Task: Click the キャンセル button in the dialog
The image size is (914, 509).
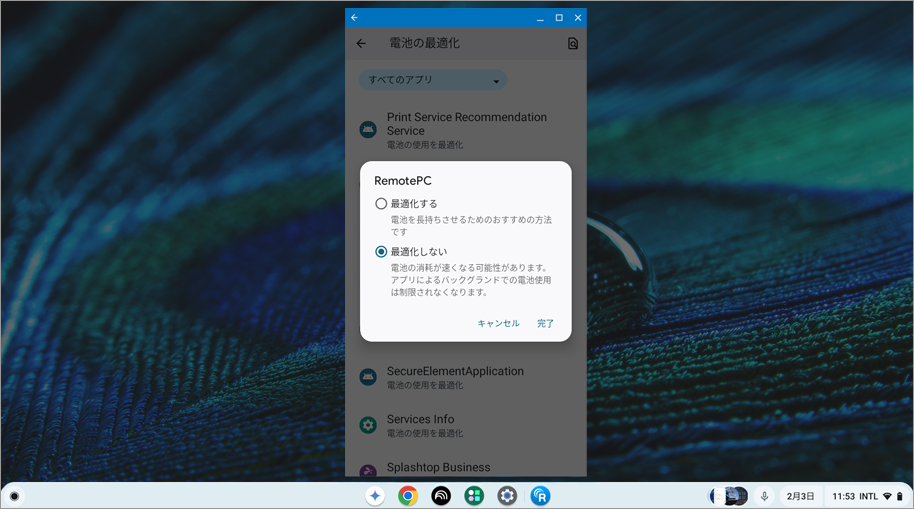Action: [498, 323]
